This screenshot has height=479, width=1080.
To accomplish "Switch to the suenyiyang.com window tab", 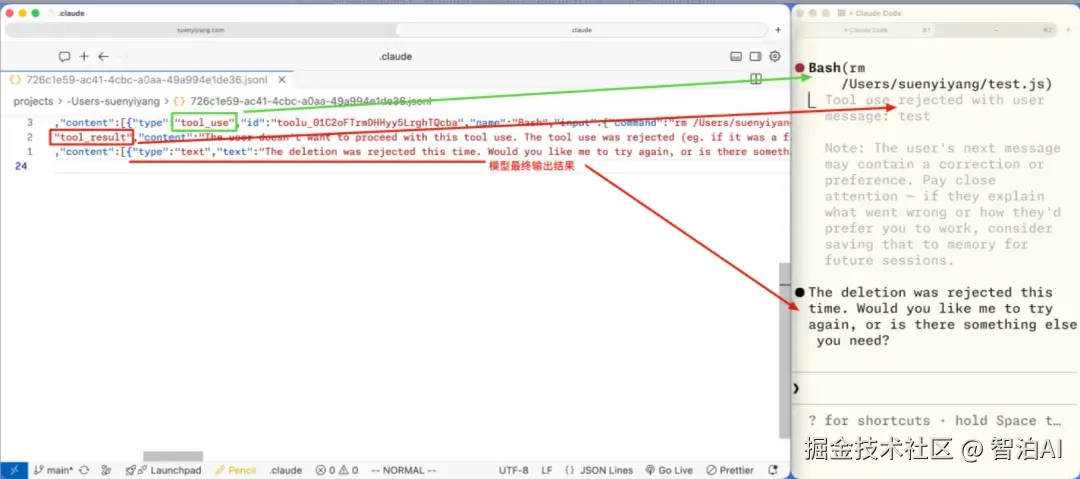I will pos(200,30).
